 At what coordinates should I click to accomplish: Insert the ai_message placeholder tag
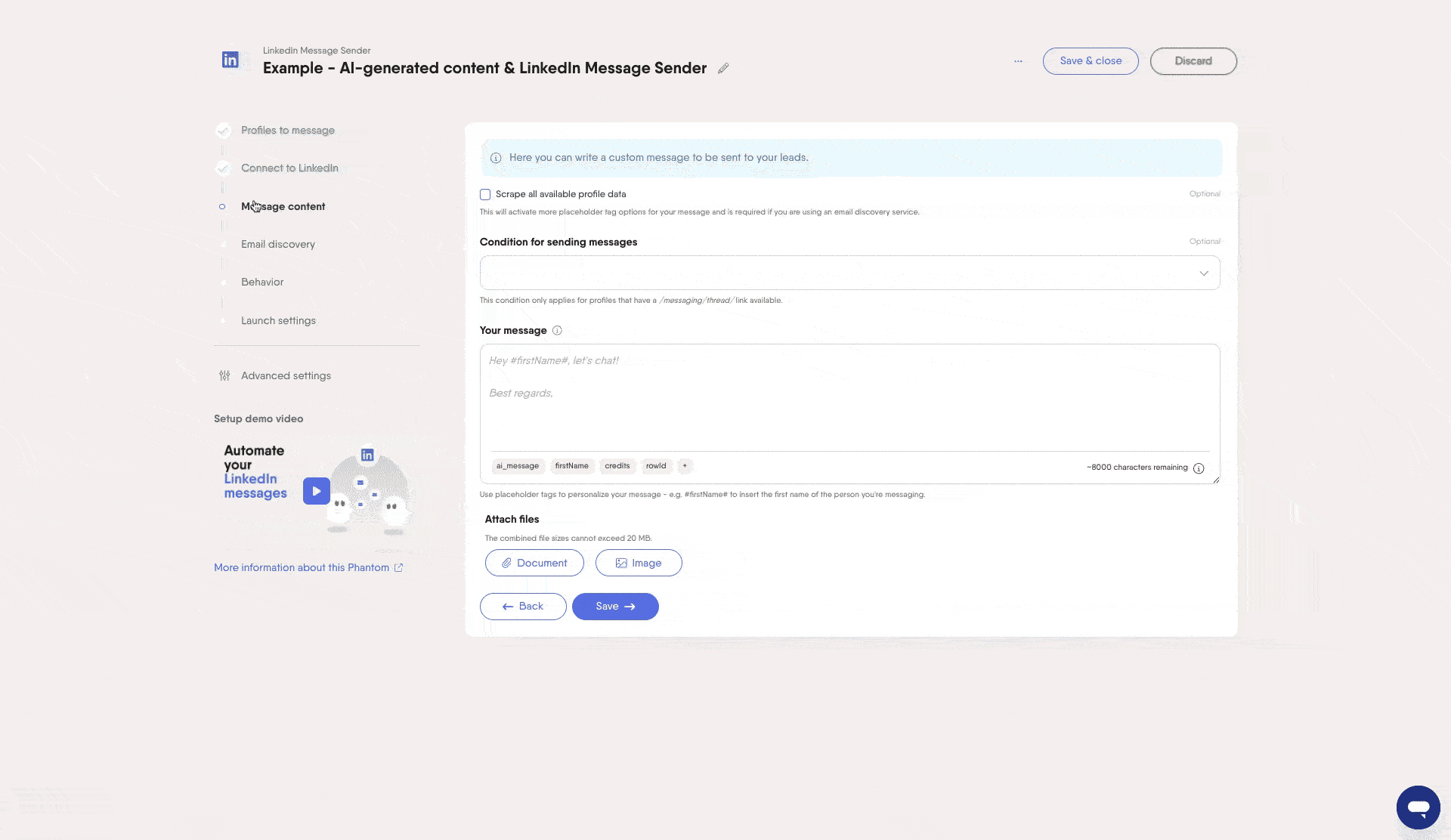click(x=518, y=466)
